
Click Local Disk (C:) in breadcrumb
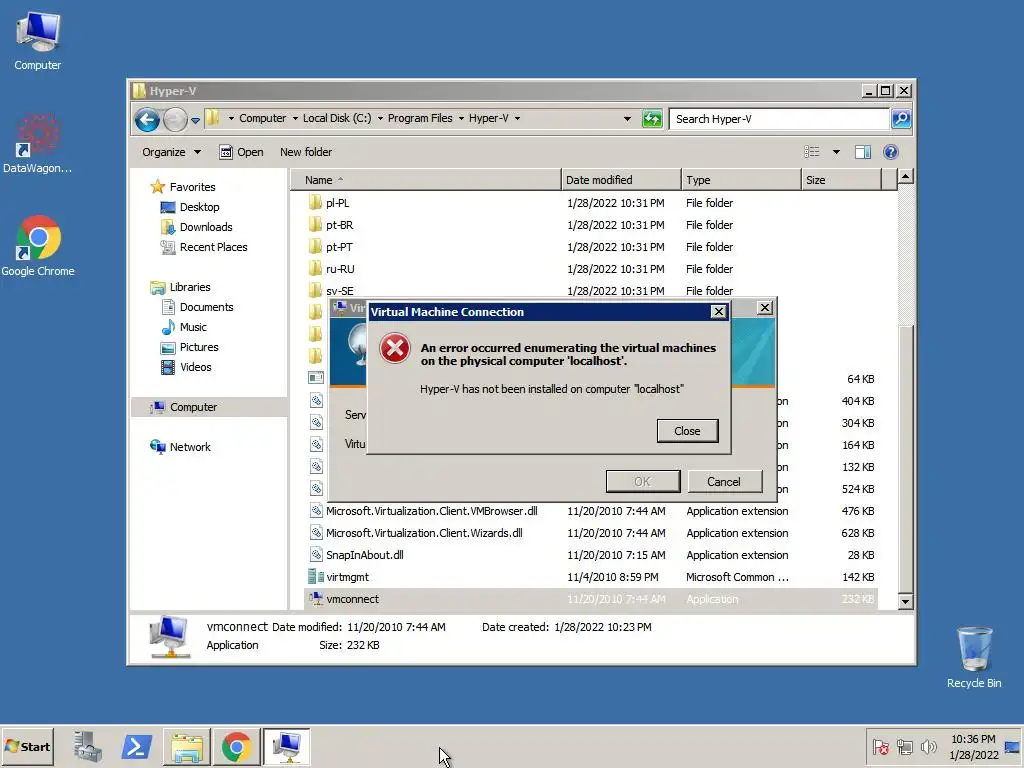(x=337, y=119)
